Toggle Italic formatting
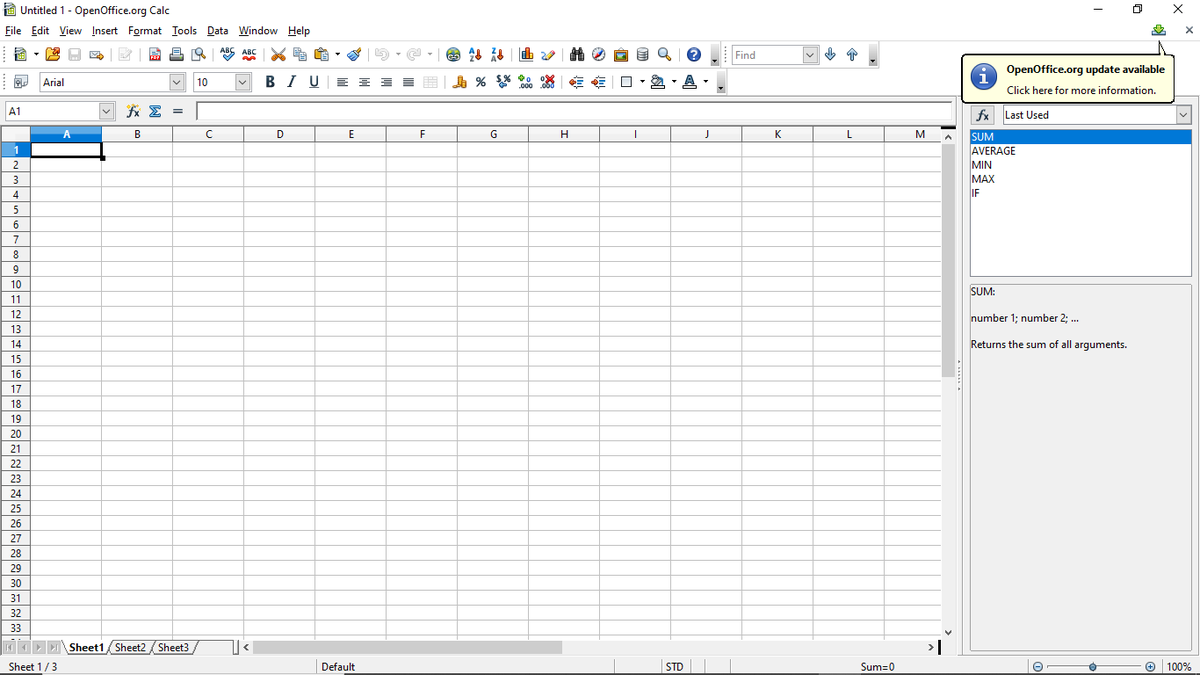This screenshot has height=675, width=1200. (292, 82)
